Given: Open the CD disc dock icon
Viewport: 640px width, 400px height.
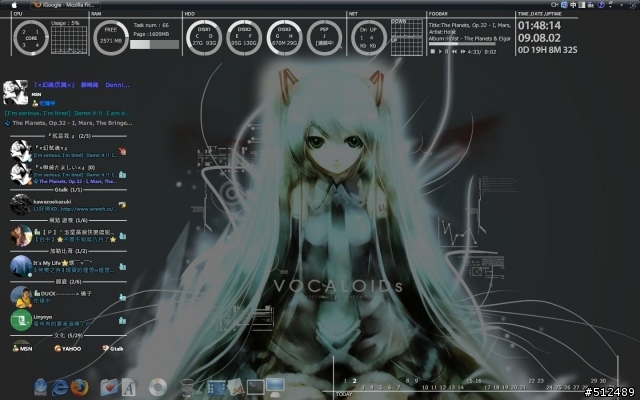Looking at the screenshot, I should coord(158,387).
